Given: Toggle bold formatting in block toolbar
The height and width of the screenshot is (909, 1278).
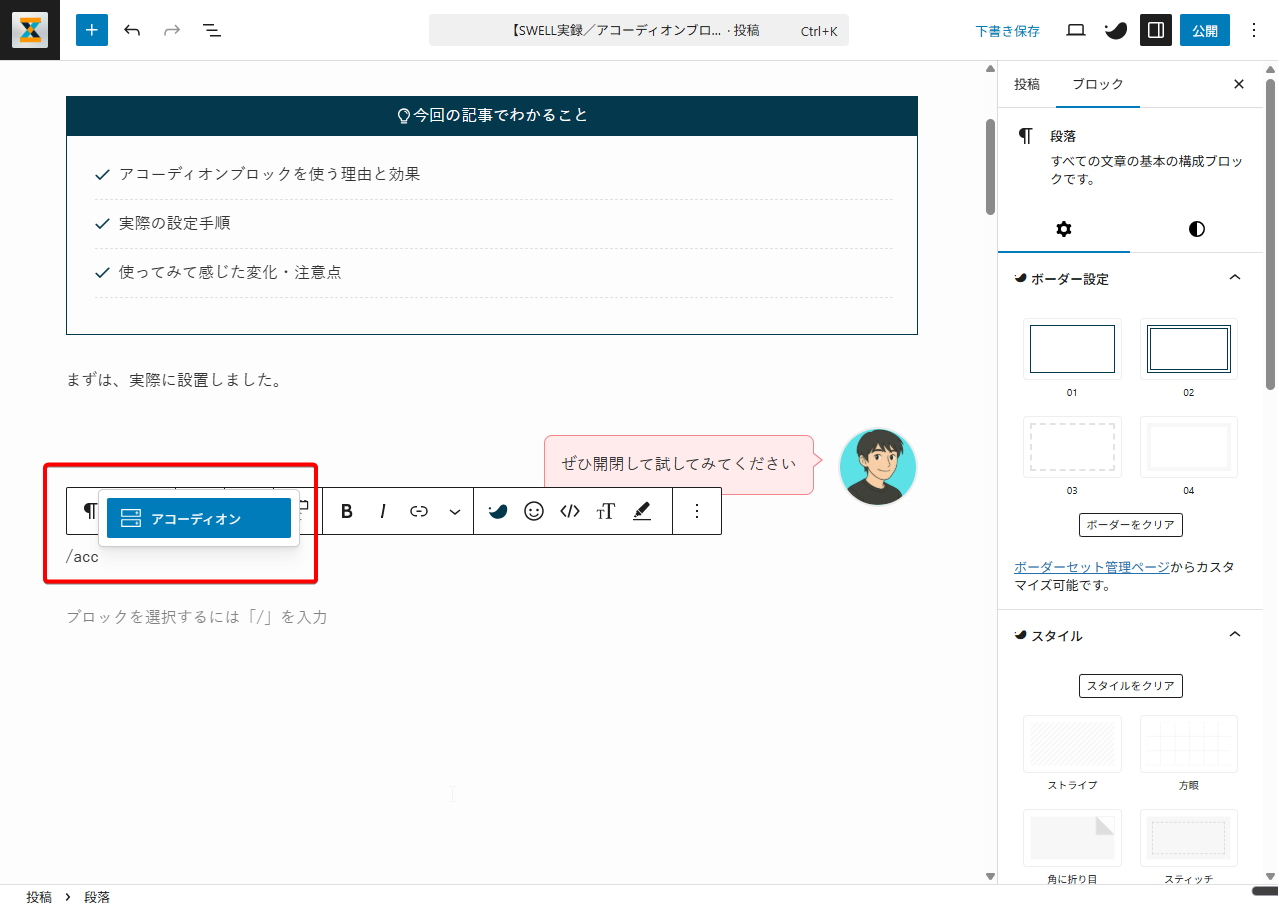Looking at the screenshot, I should (347, 511).
